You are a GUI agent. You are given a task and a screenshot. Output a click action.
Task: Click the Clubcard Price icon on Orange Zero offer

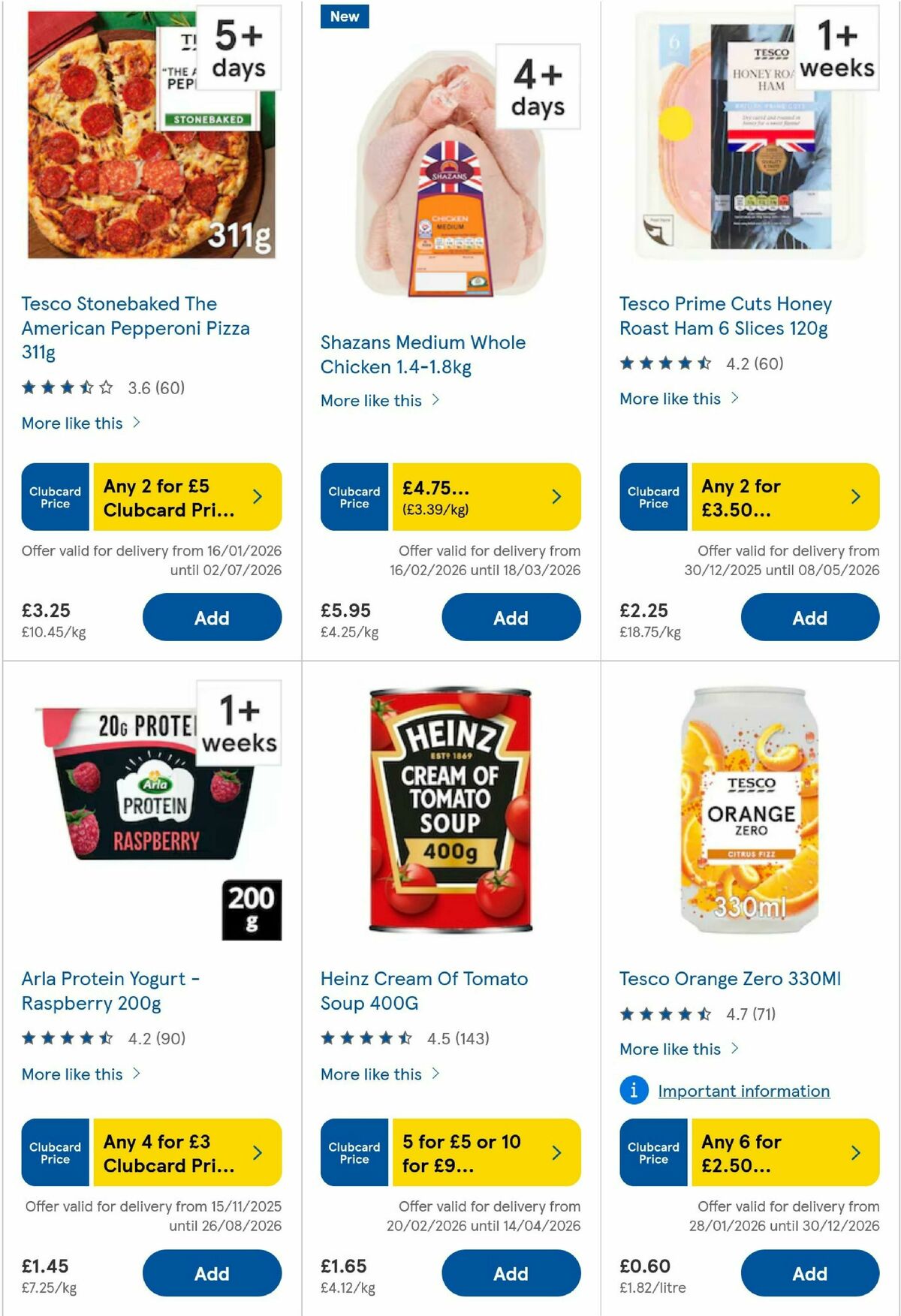click(652, 1153)
